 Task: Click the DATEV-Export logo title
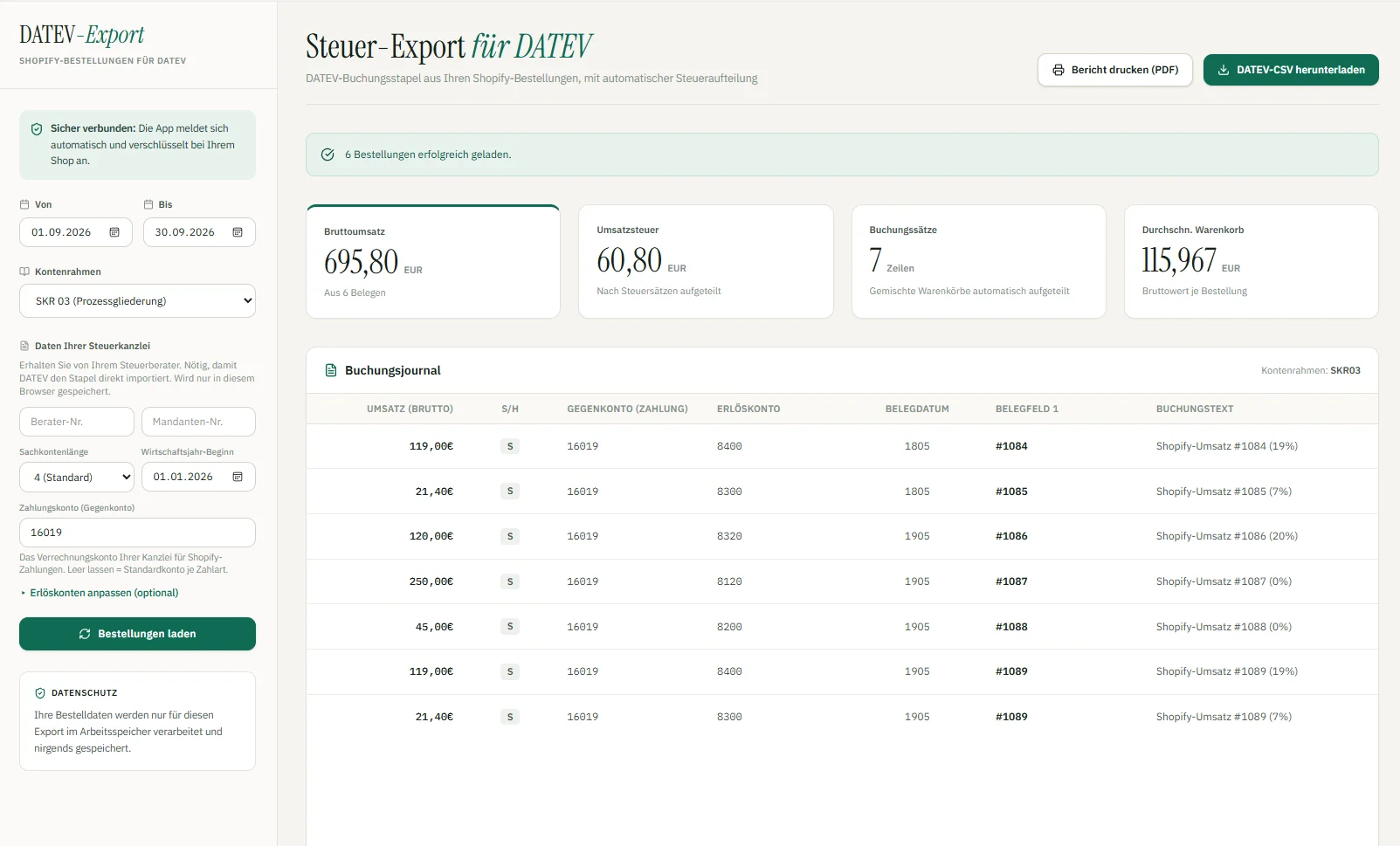[x=82, y=35]
